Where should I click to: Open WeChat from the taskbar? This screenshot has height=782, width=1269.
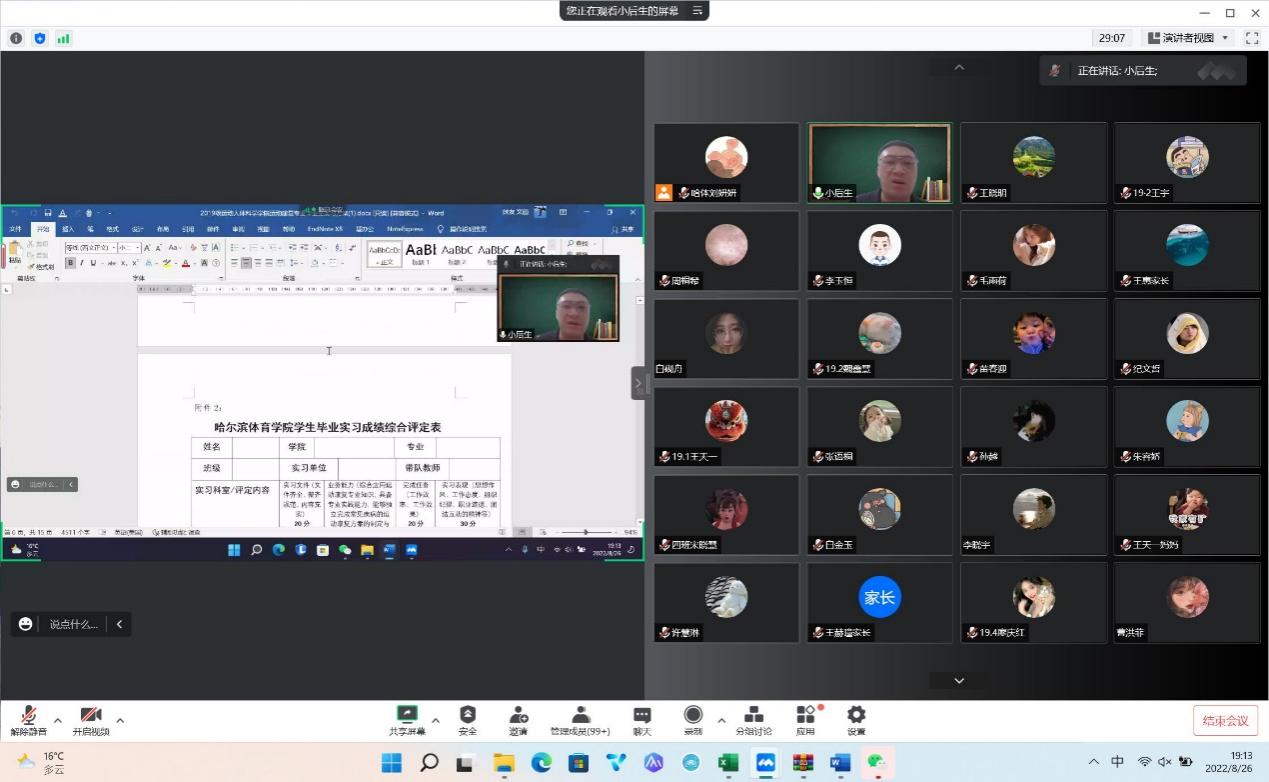[877, 763]
